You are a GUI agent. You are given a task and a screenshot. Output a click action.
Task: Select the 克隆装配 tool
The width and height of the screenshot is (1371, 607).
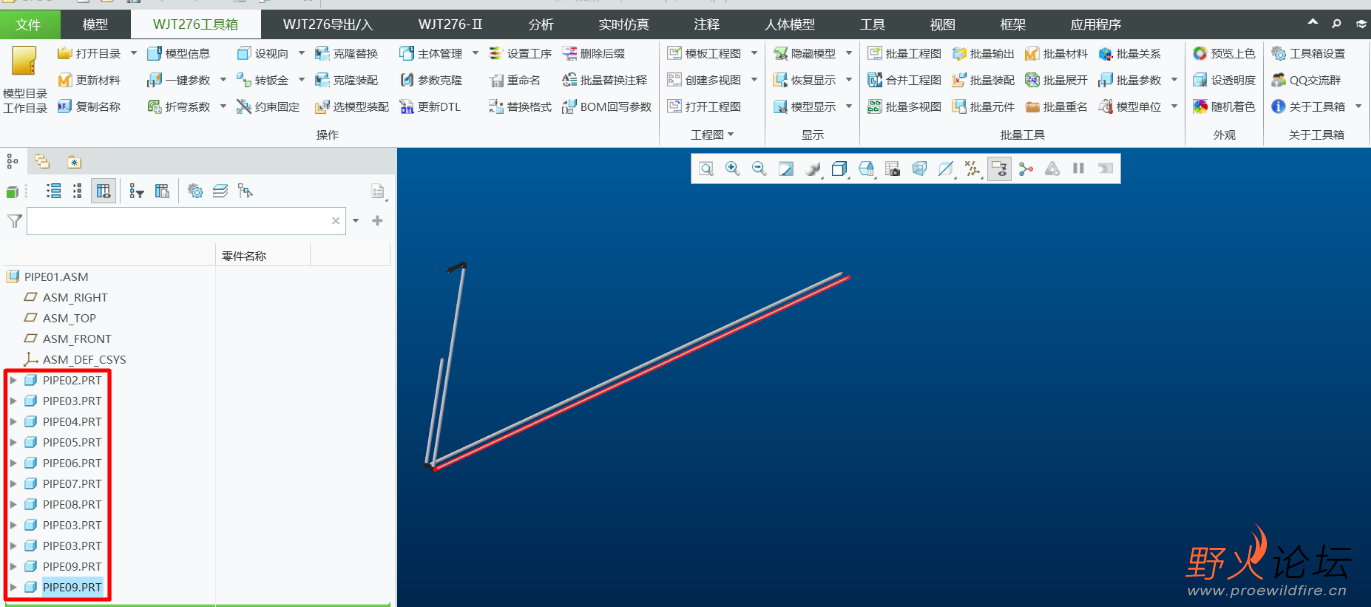pyautogui.click(x=347, y=80)
